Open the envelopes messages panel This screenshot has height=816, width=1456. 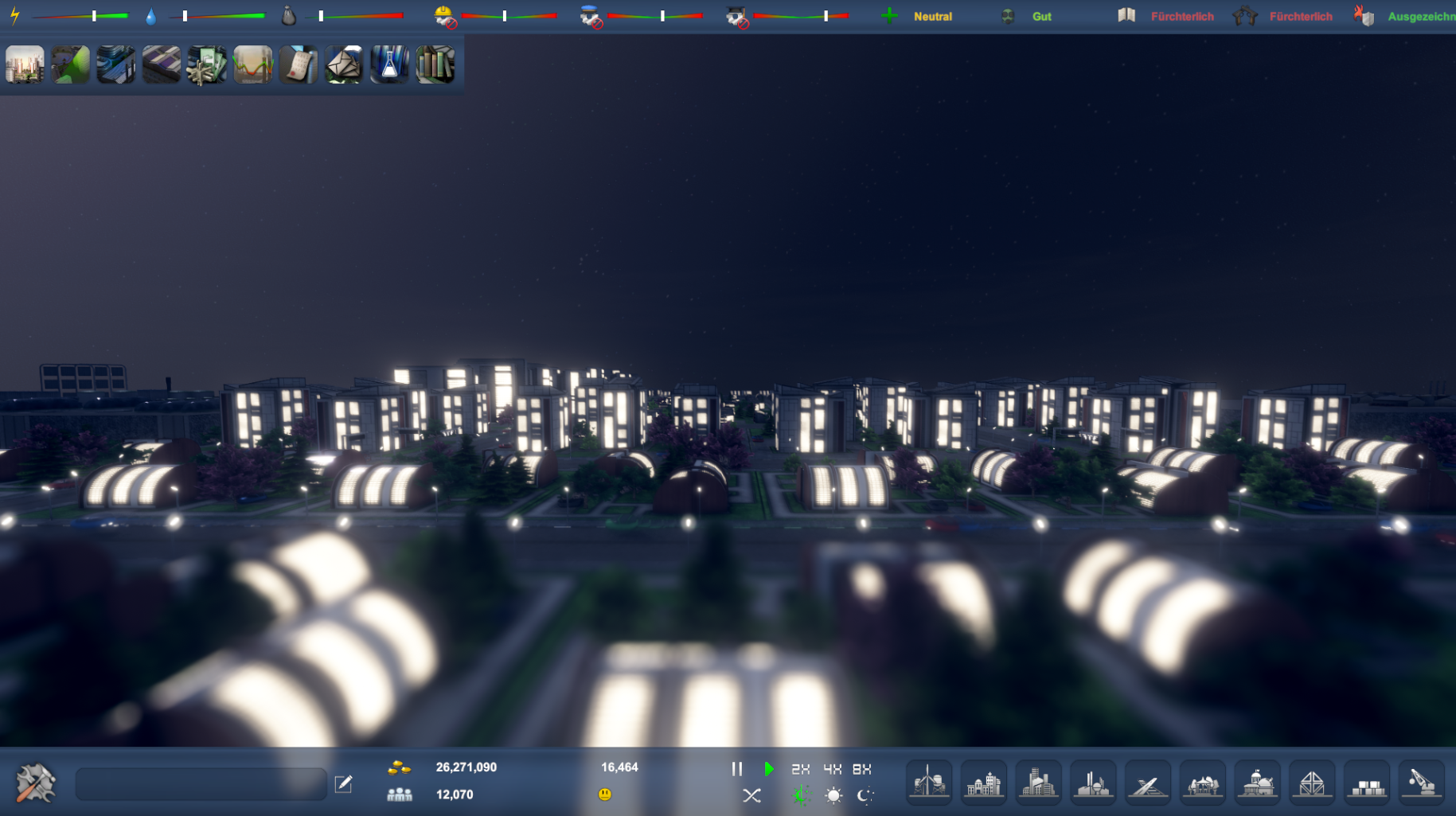(344, 64)
